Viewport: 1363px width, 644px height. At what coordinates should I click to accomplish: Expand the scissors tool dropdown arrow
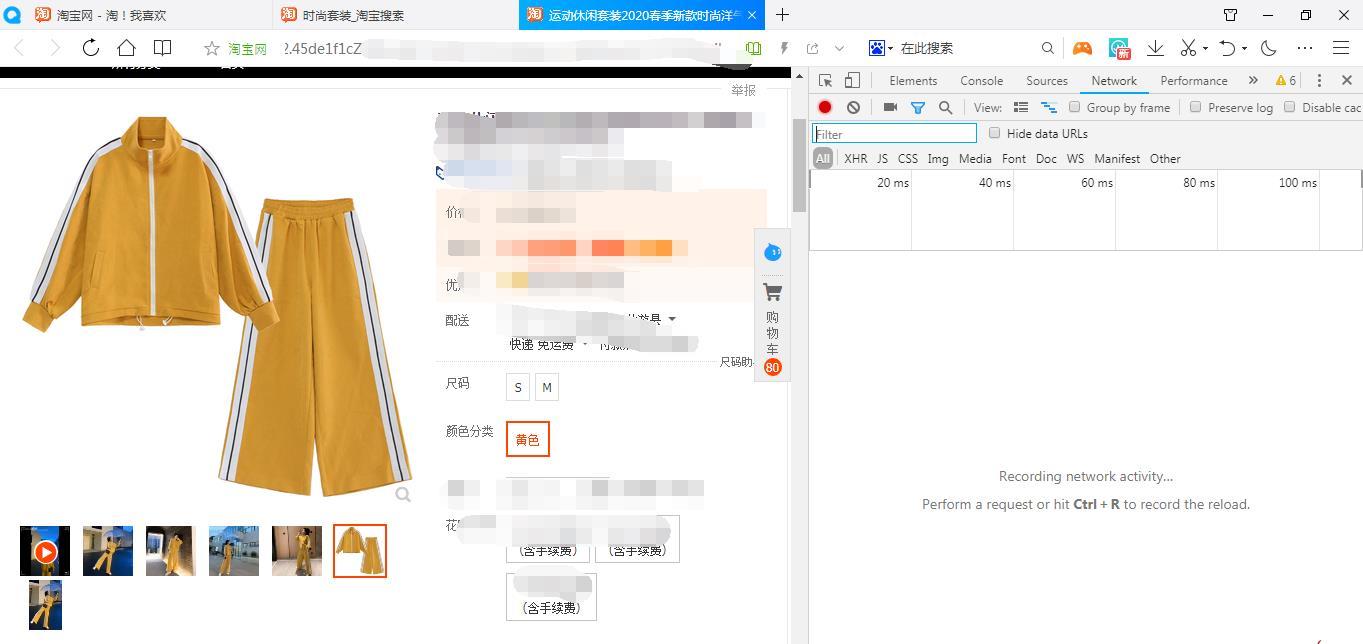[x=1205, y=48]
